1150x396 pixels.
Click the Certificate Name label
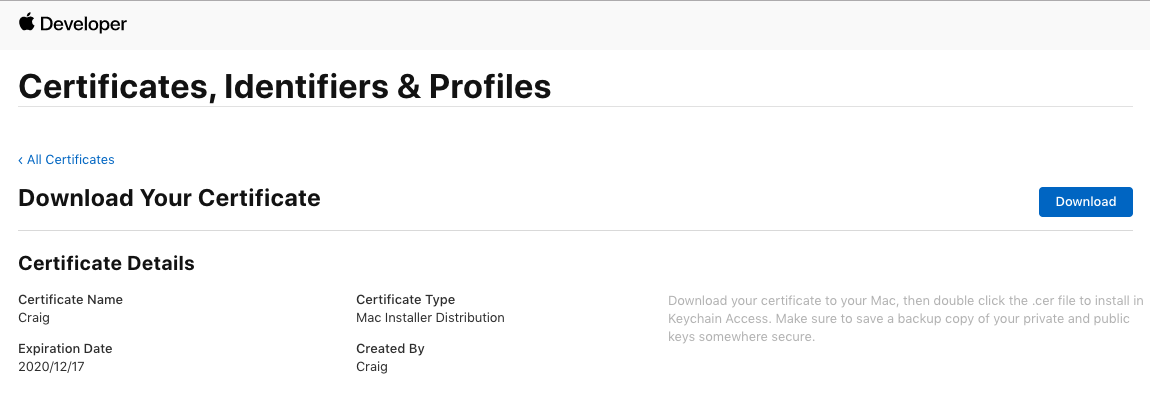pyautogui.click(x=70, y=300)
